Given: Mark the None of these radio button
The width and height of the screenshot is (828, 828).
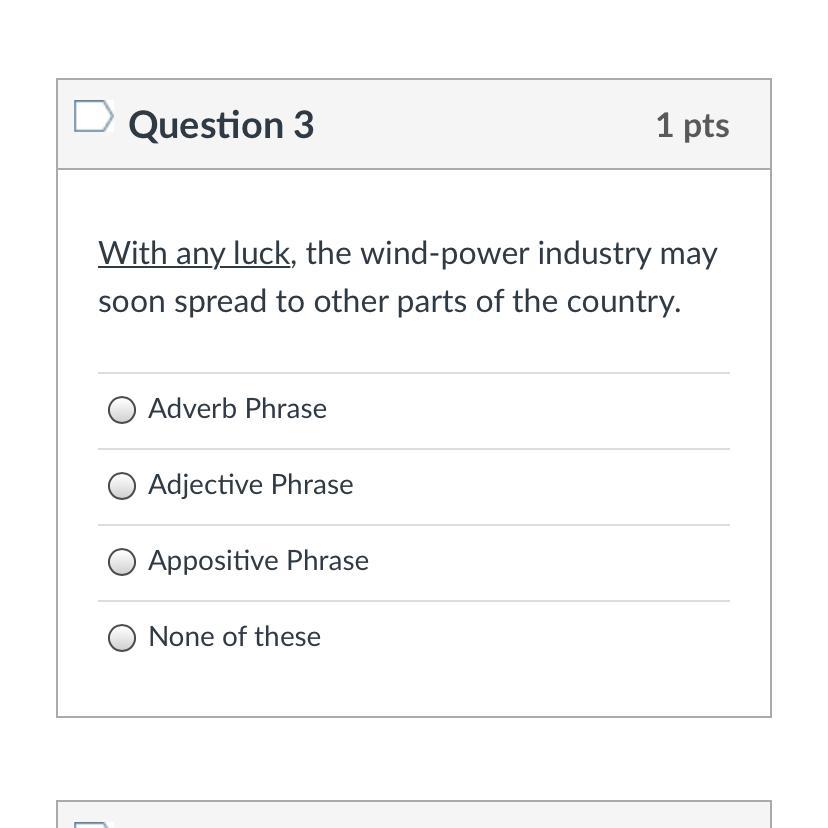Looking at the screenshot, I should tap(122, 638).
